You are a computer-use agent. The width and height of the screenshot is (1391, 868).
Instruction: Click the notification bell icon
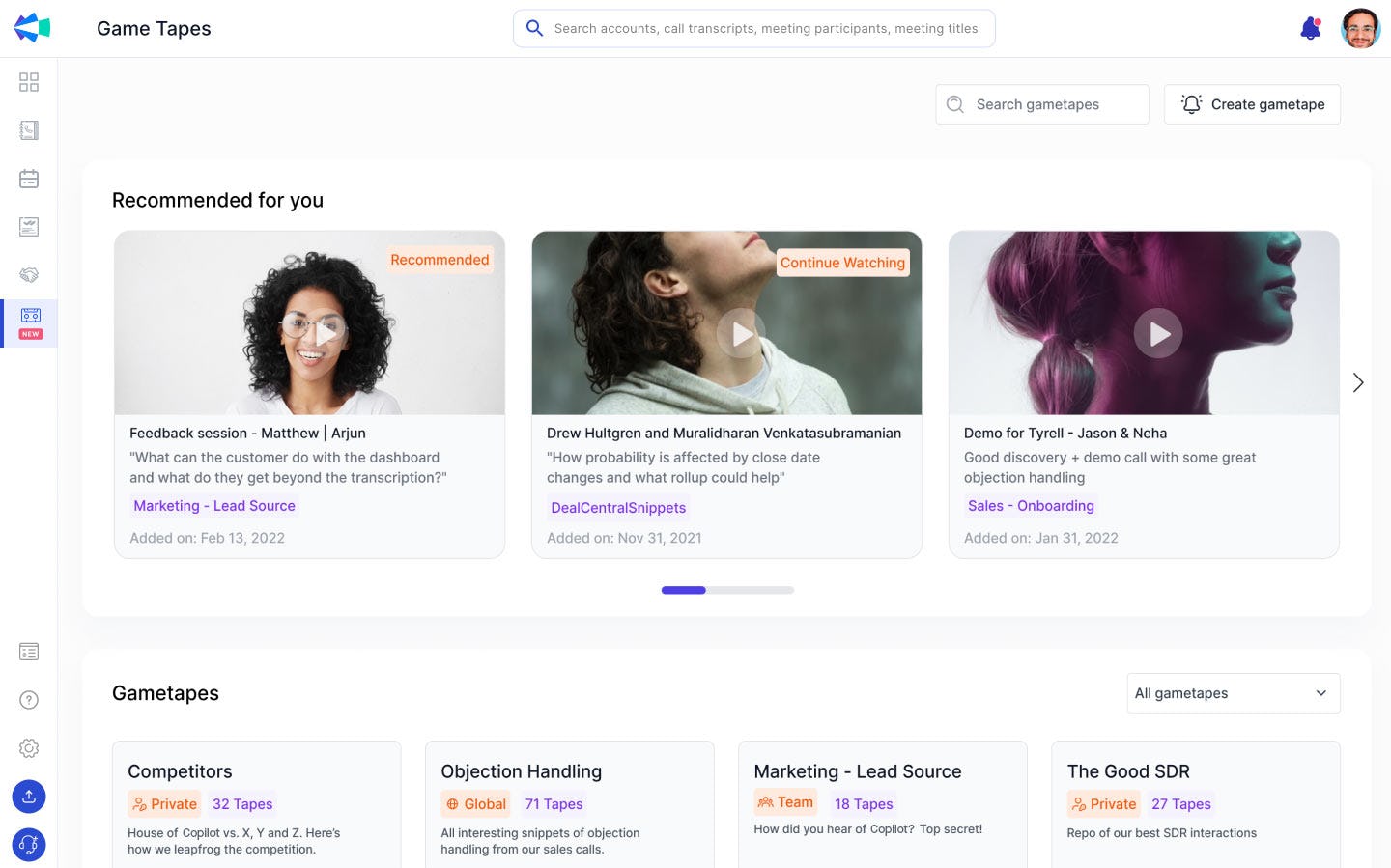(1310, 28)
